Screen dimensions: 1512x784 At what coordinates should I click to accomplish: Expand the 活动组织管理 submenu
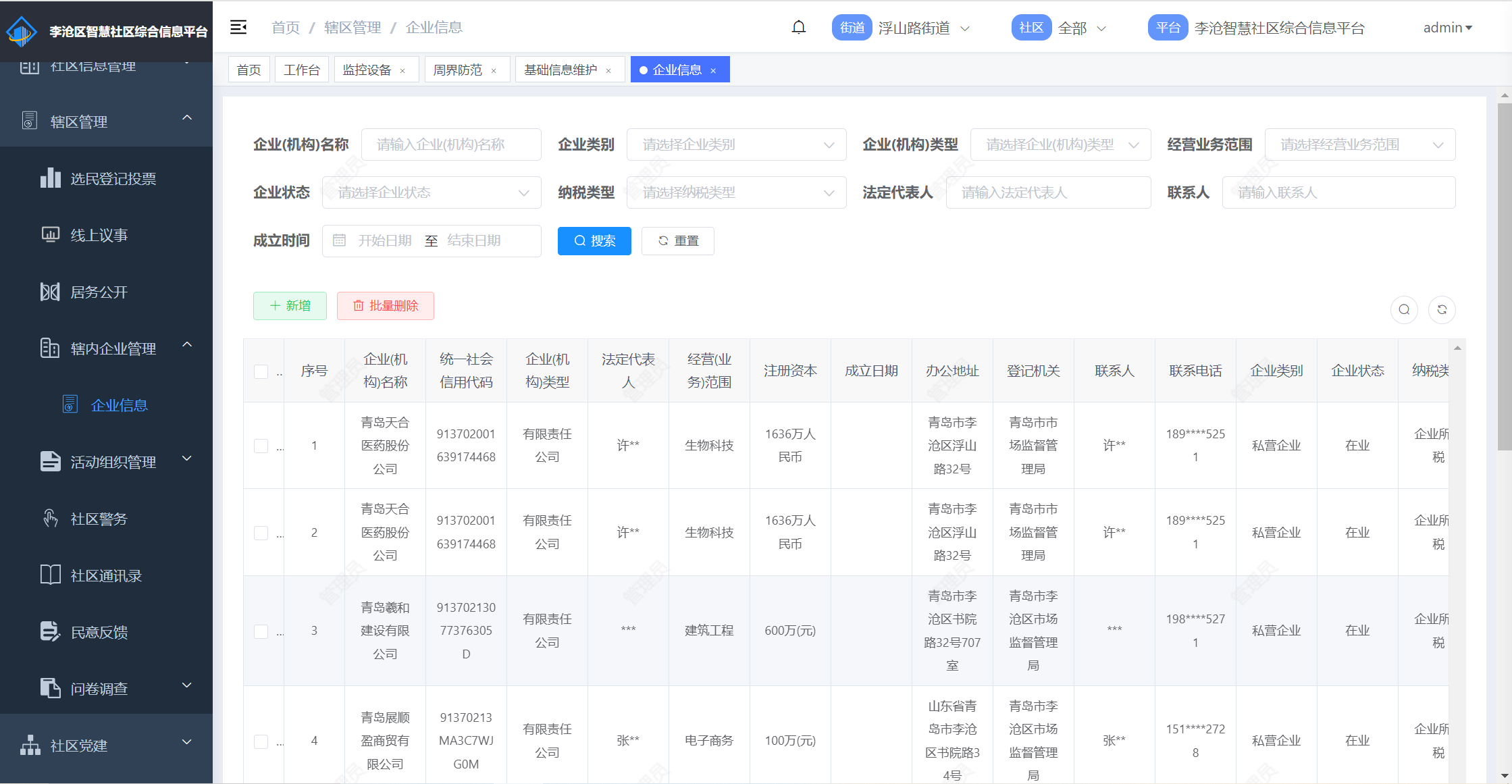pos(187,459)
